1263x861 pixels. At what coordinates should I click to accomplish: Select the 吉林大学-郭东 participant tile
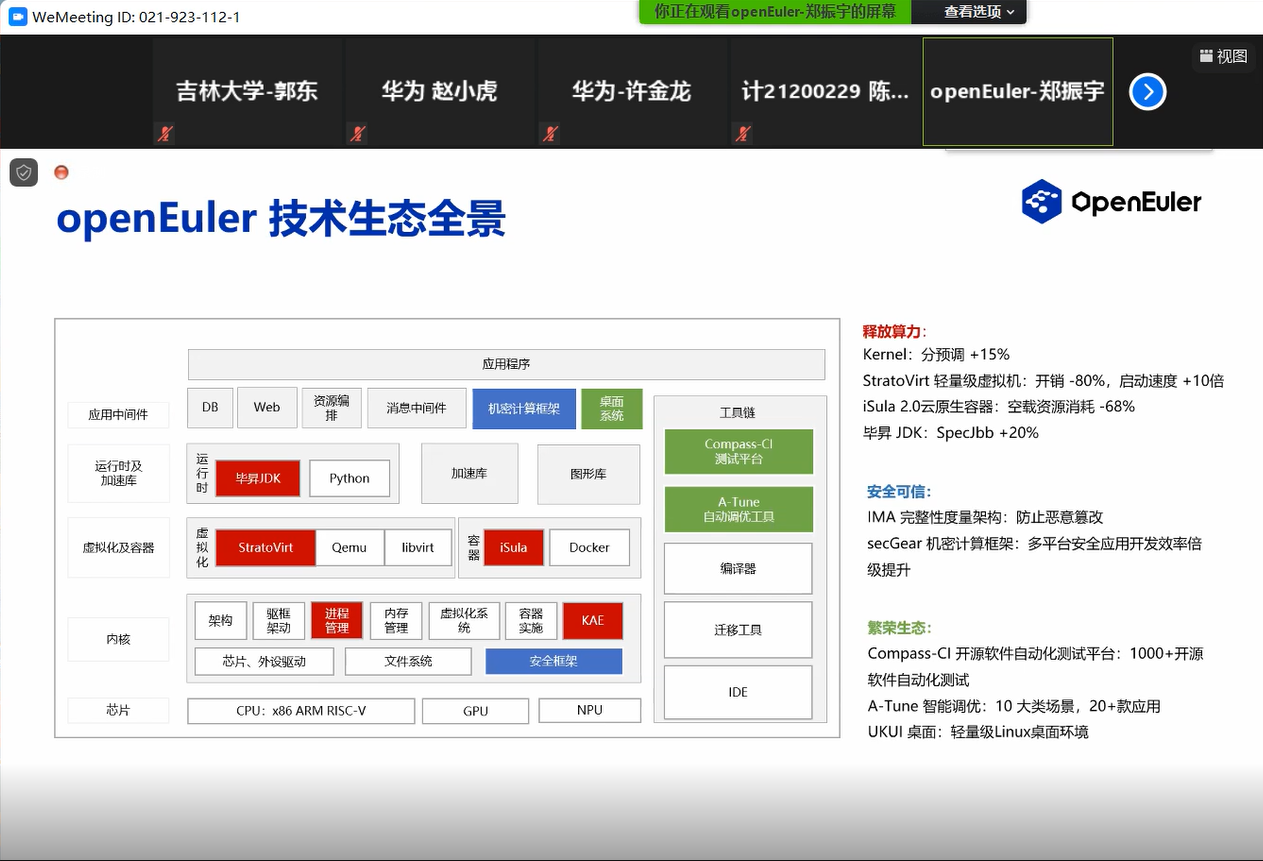point(247,92)
